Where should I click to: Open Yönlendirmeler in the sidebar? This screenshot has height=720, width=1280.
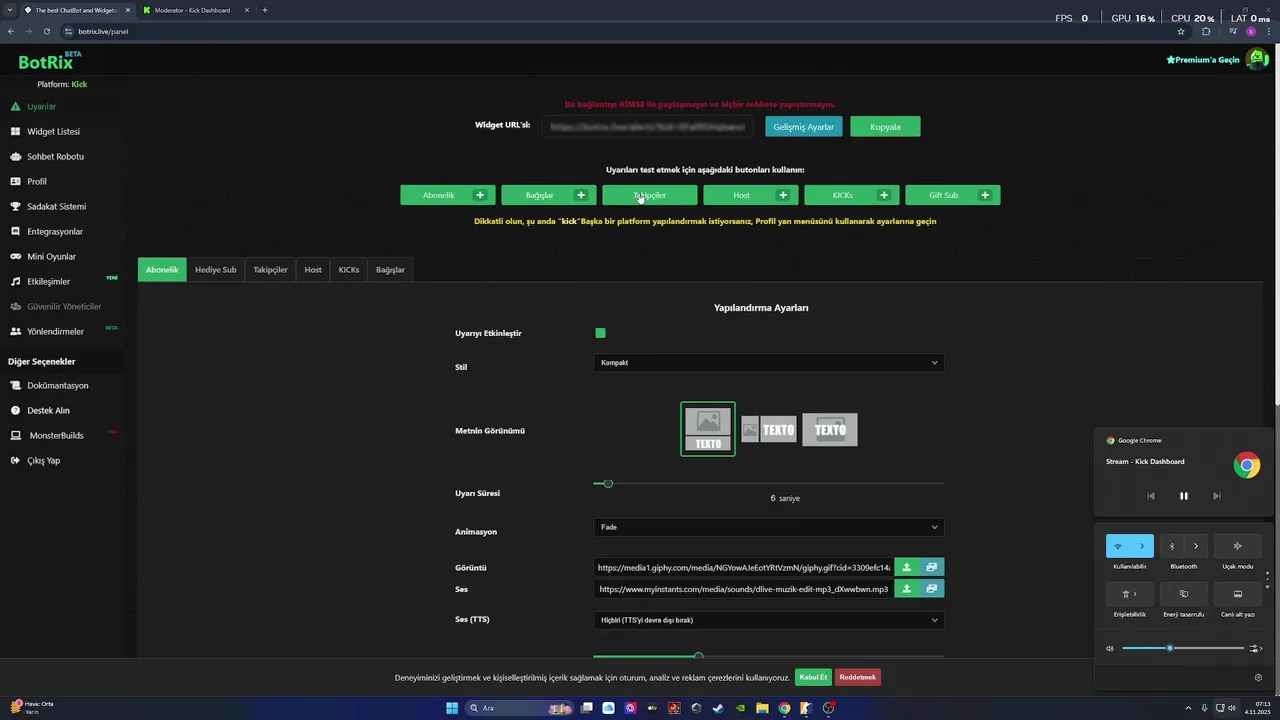click(x=55, y=331)
